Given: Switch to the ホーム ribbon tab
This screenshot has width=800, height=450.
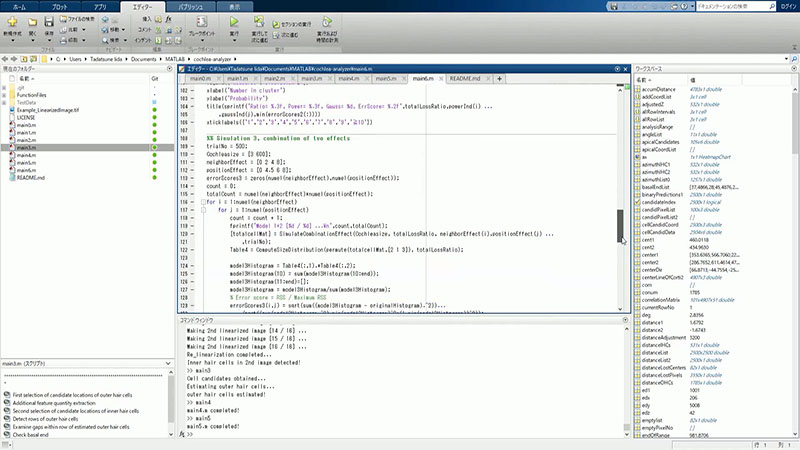Looking at the screenshot, I should [19, 7].
